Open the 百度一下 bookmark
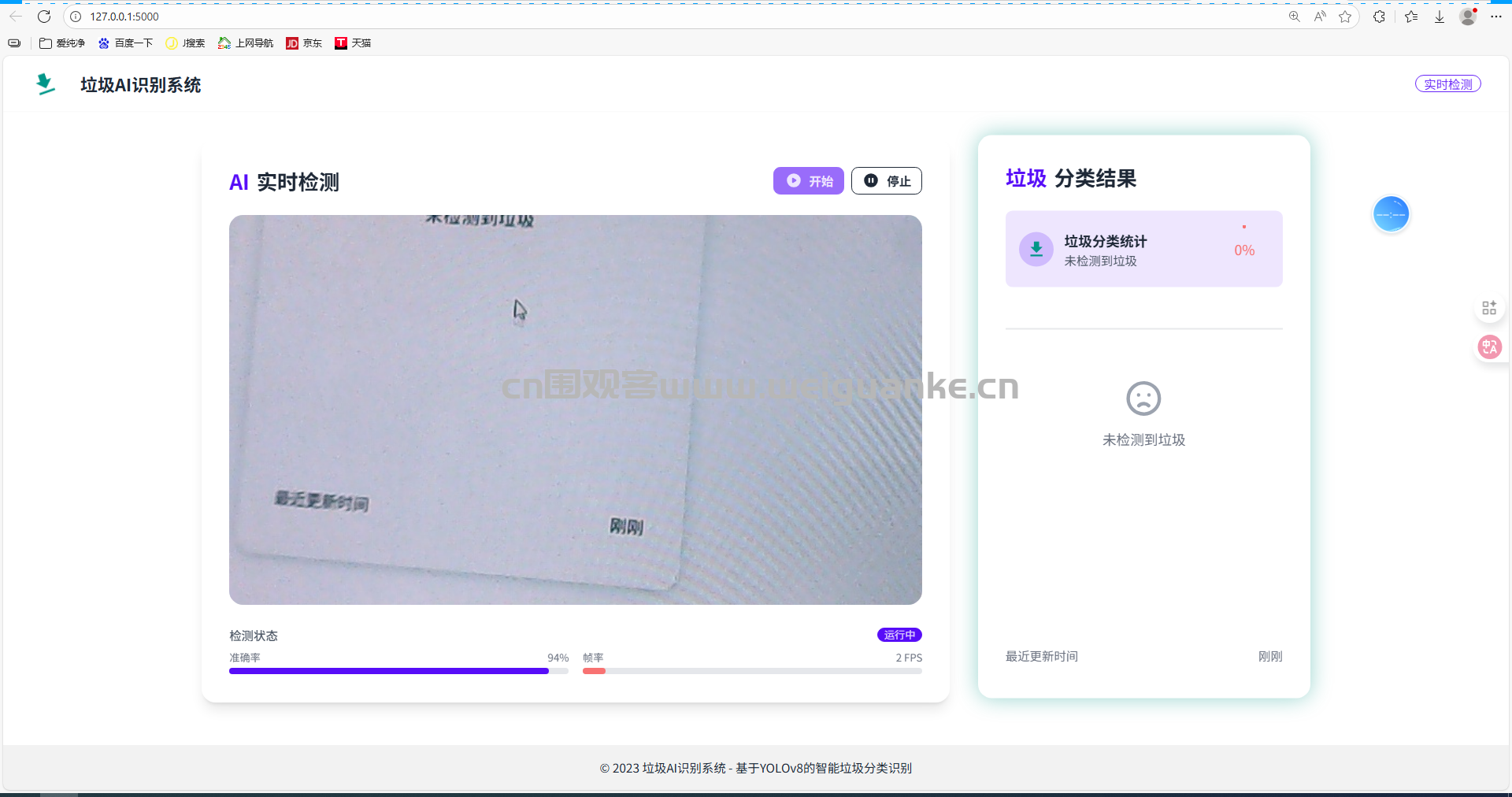The width and height of the screenshot is (1512, 797). 125,43
